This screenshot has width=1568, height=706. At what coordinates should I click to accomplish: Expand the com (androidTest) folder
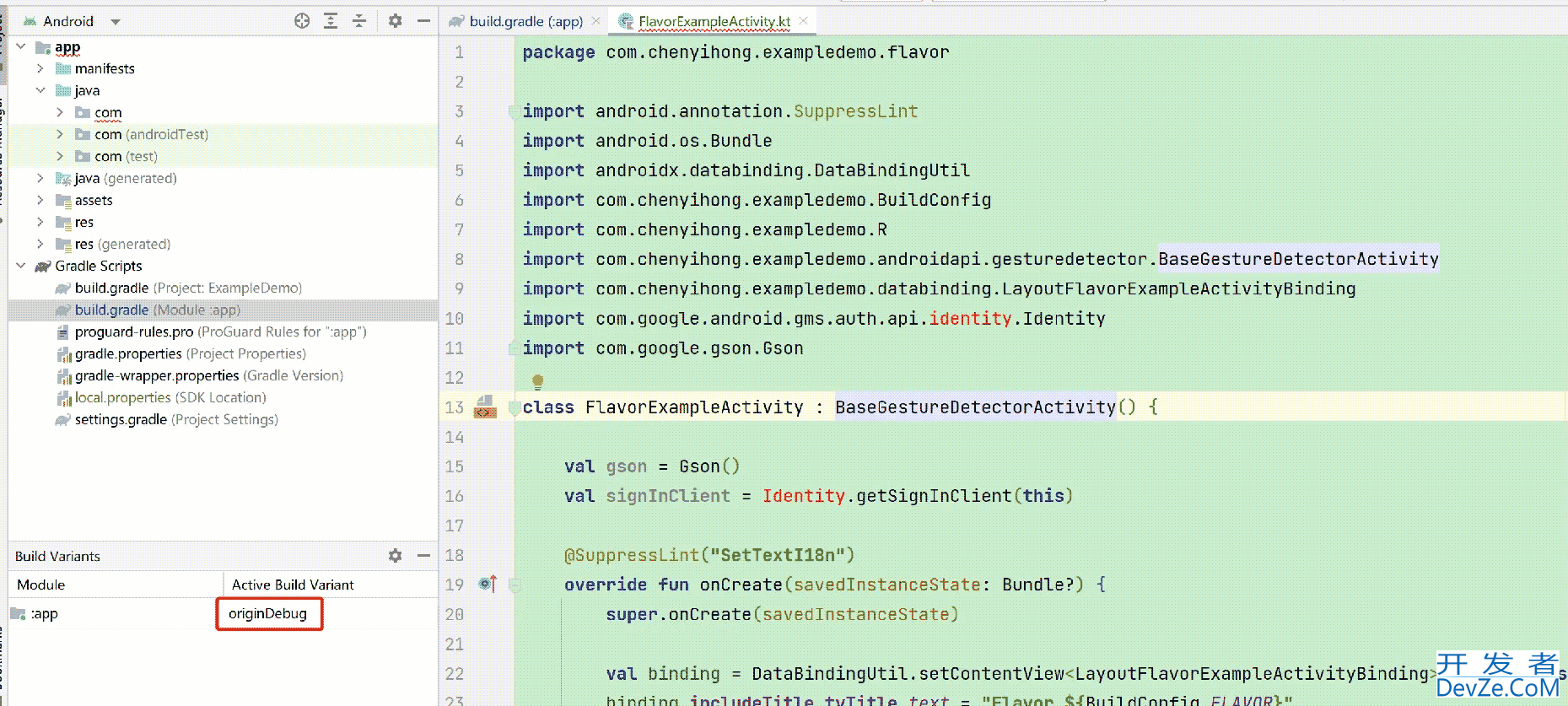click(x=60, y=134)
